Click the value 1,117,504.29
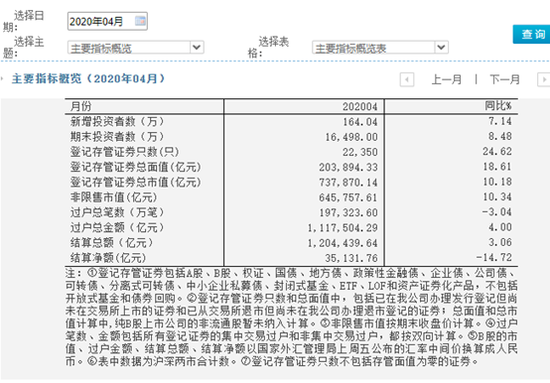This screenshot has height=383, width=550. coord(343,228)
